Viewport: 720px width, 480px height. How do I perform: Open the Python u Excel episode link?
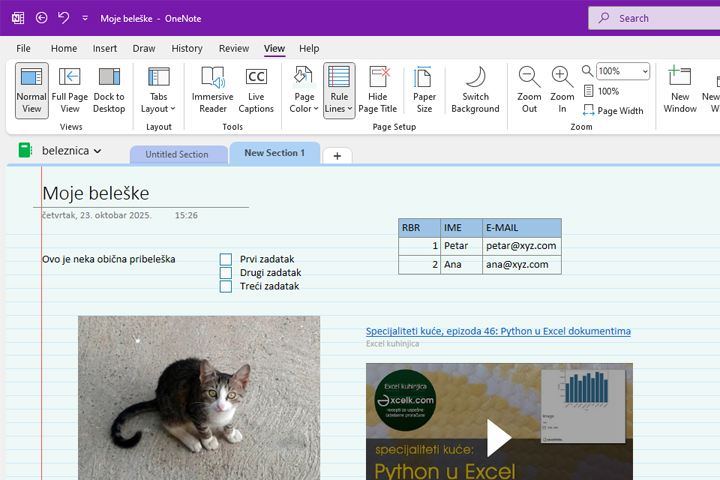click(x=498, y=331)
